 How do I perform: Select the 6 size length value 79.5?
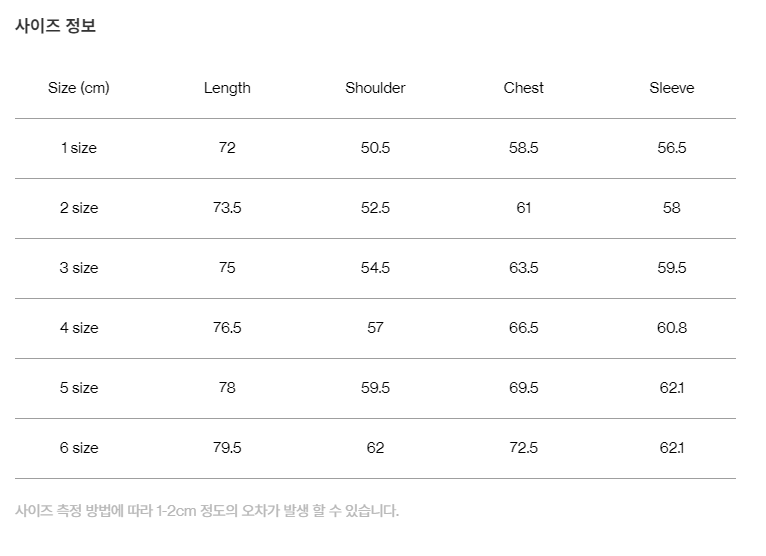[x=227, y=448]
